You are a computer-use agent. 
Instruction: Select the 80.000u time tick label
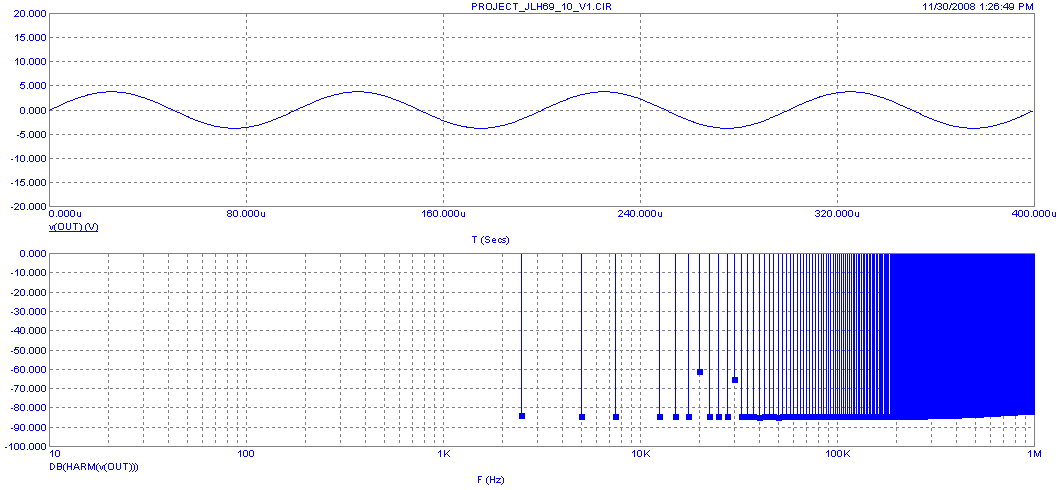coord(246,214)
